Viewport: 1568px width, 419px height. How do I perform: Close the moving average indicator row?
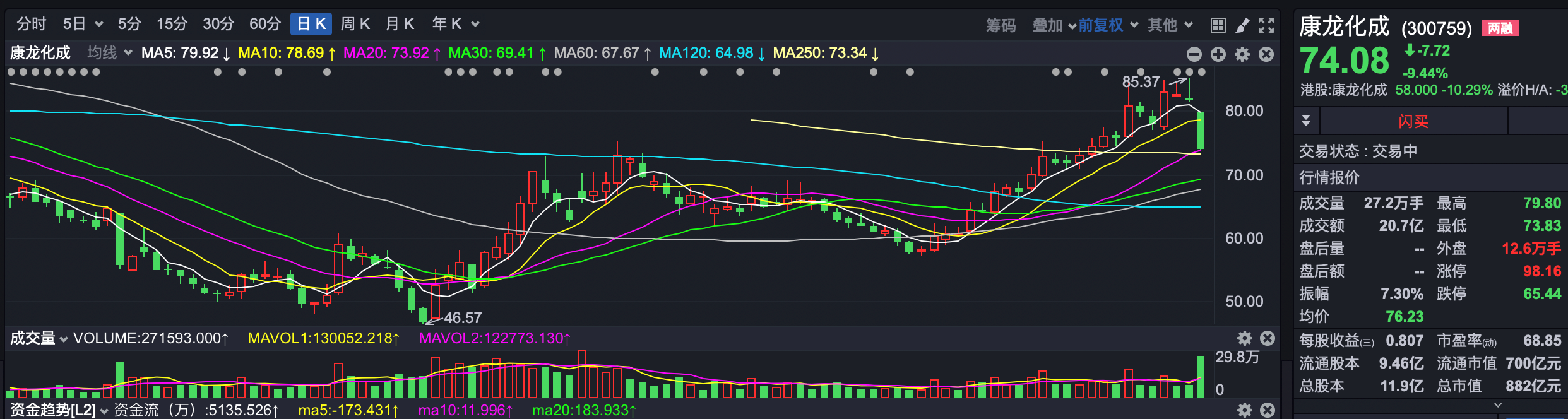coord(1266,54)
